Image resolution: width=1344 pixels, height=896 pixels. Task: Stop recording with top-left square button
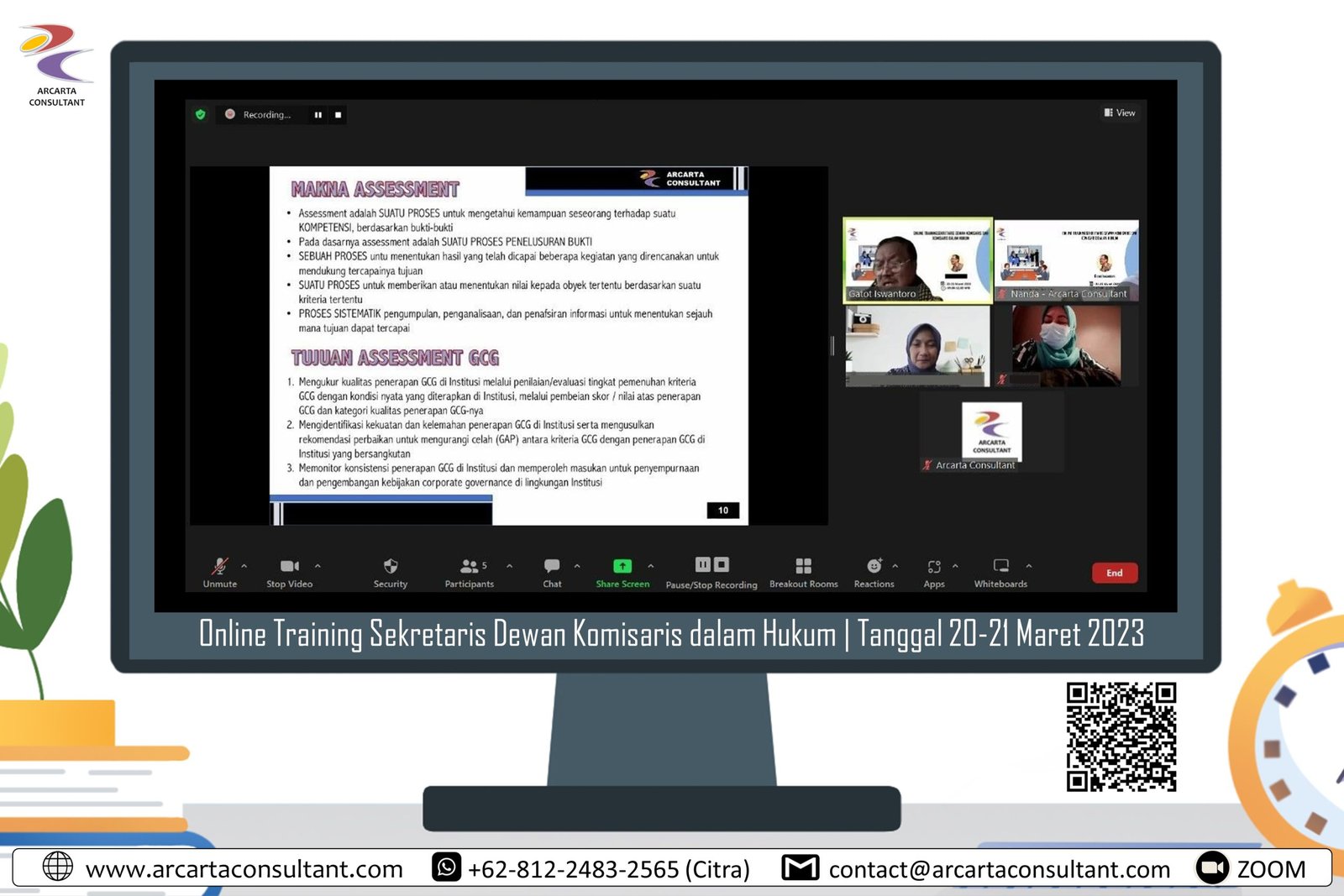click(x=338, y=115)
